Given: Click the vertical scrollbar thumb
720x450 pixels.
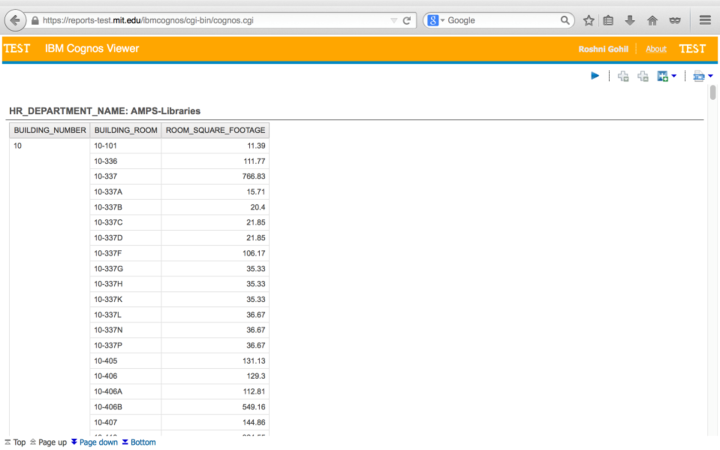Looking at the screenshot, I should [x=712, y=93].
